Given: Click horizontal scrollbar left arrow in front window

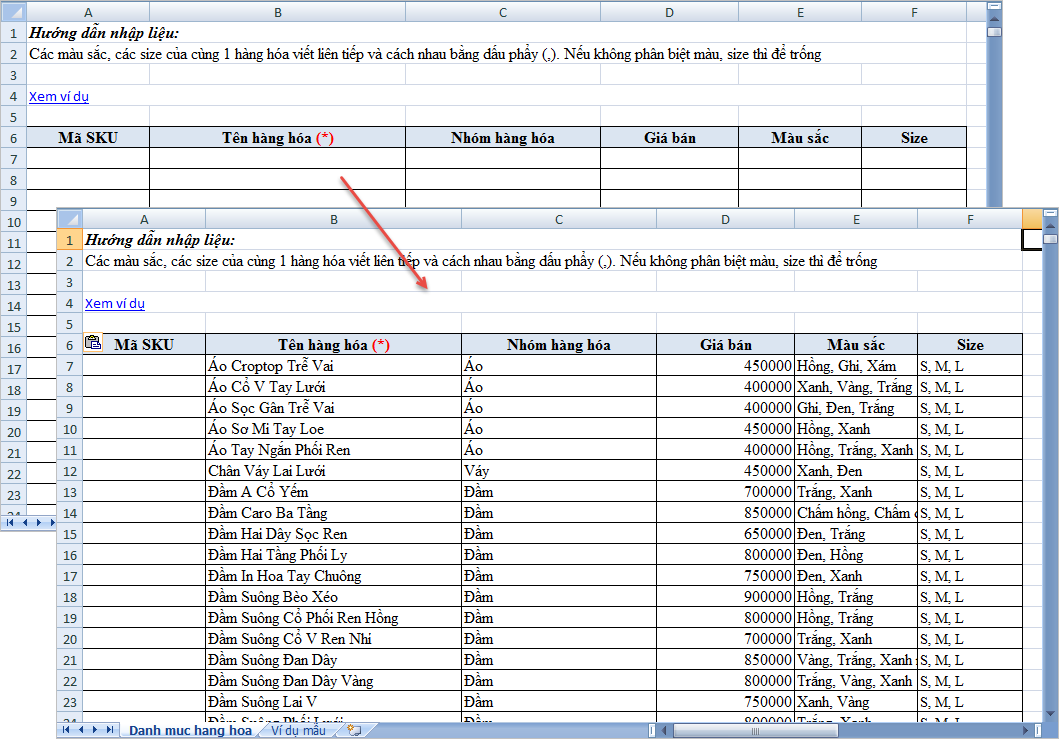Looking at the screenshot, I should (664, 731).
